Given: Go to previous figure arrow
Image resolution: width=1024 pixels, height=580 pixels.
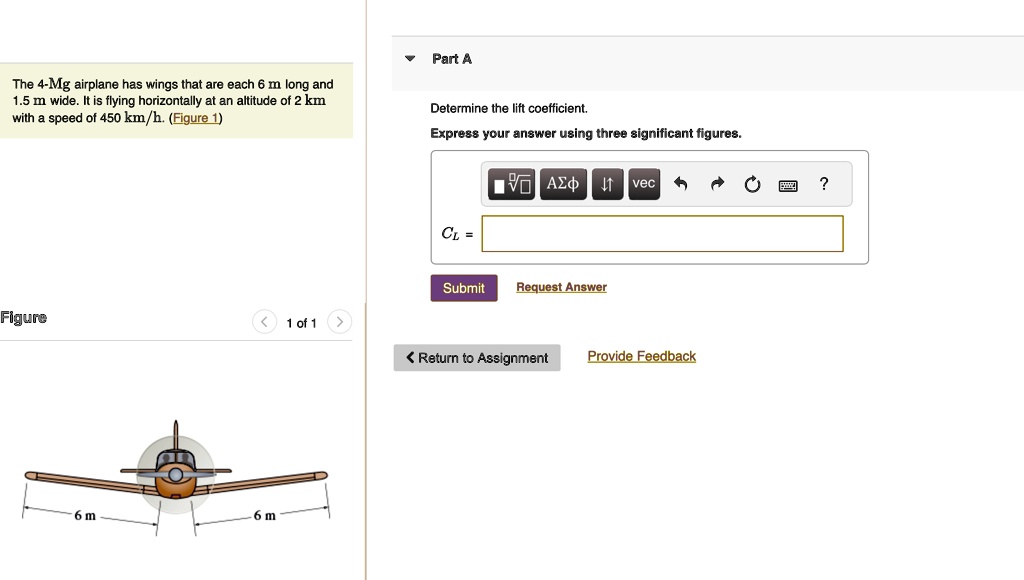Looking at the screenshot, I should [x=264, y=322].
